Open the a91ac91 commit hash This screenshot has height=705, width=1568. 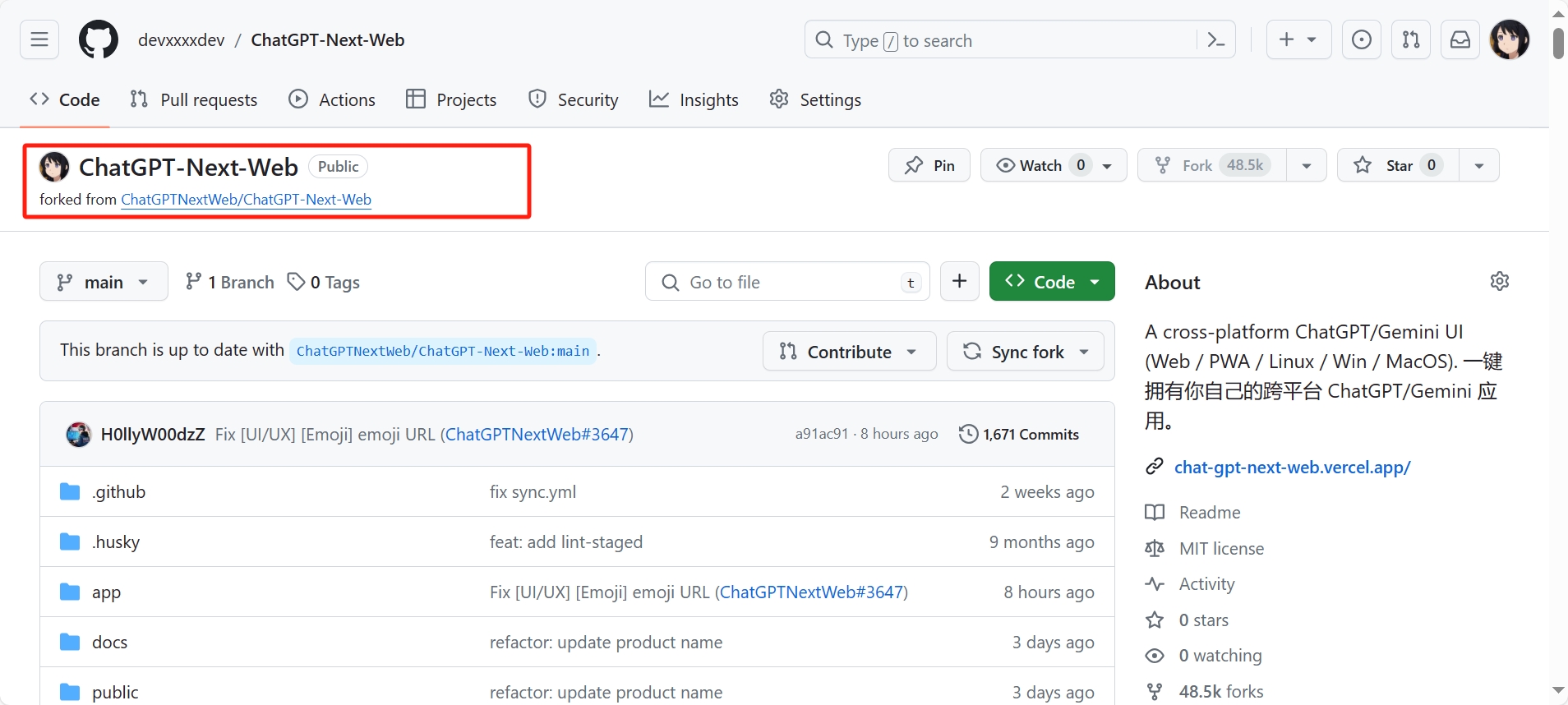click(x=821, y=434)
